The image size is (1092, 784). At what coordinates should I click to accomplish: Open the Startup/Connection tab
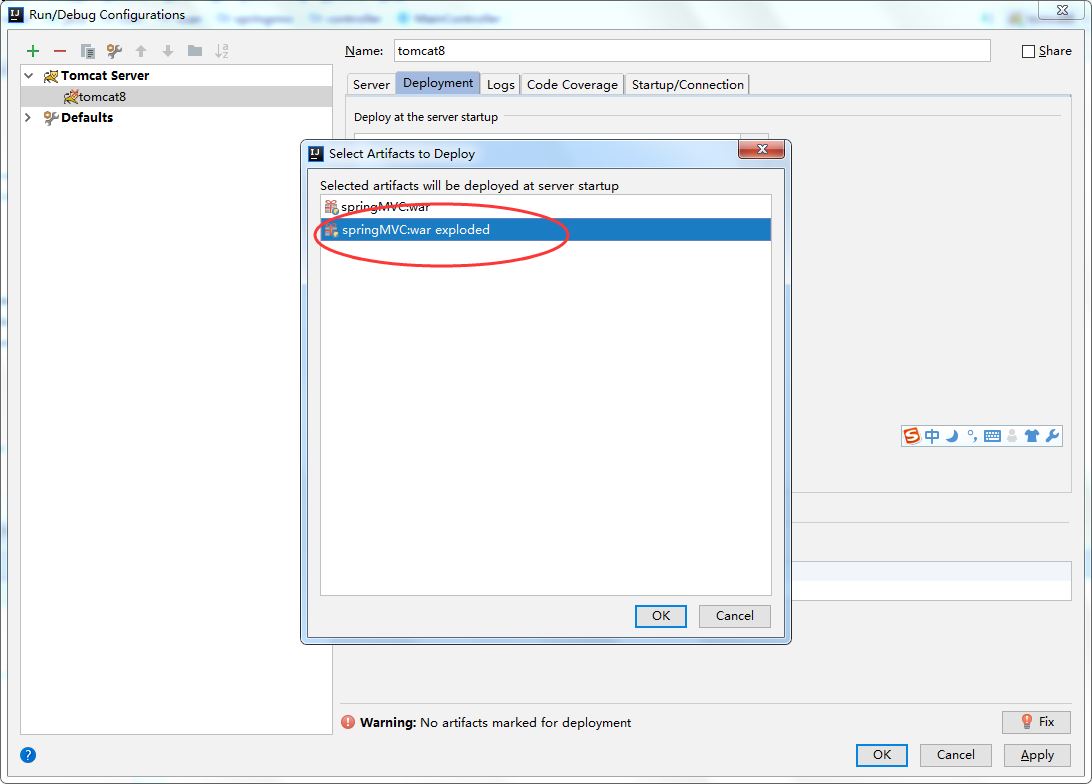point(687,84)
